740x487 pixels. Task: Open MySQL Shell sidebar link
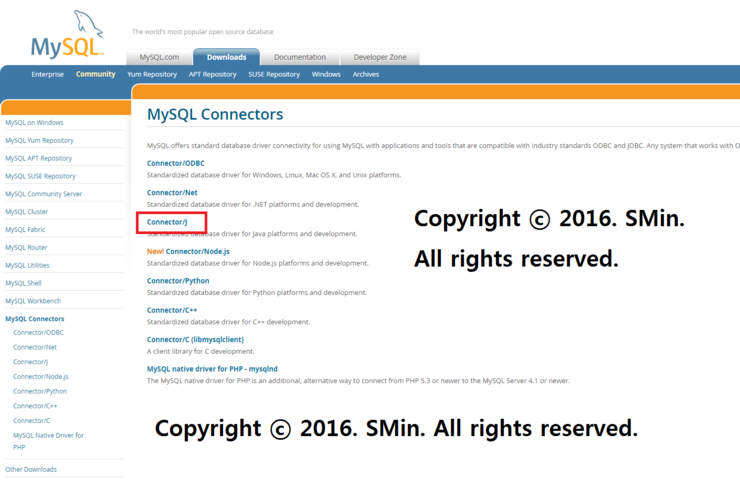(x=23, y=283)
